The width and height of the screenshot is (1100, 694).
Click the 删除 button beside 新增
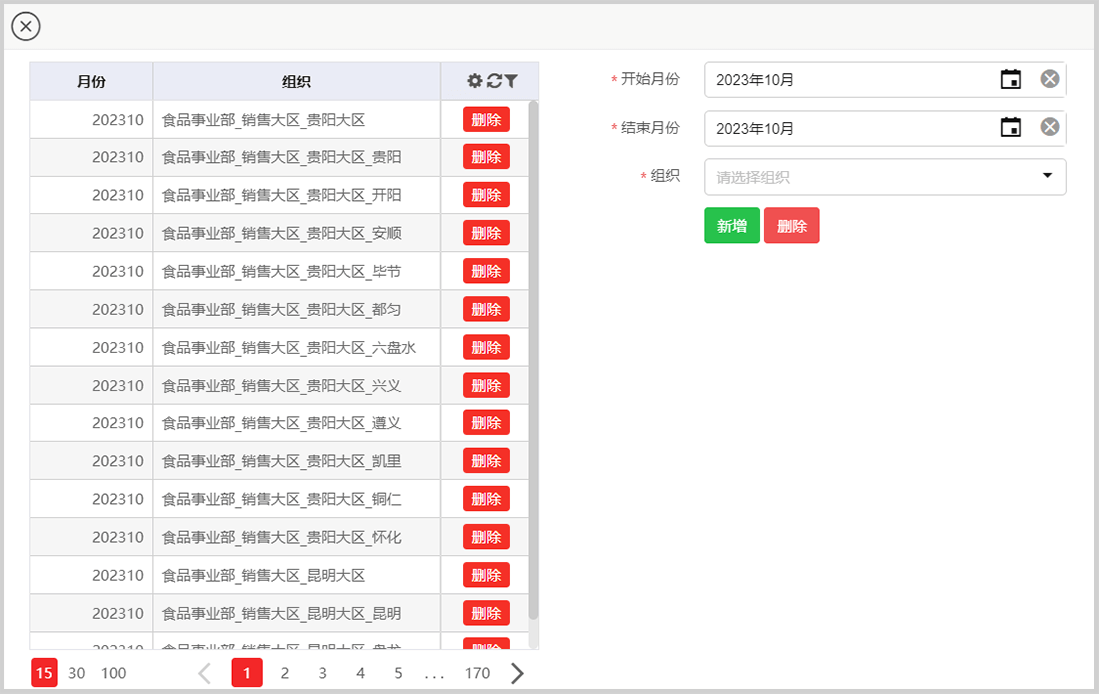[791, 226]
